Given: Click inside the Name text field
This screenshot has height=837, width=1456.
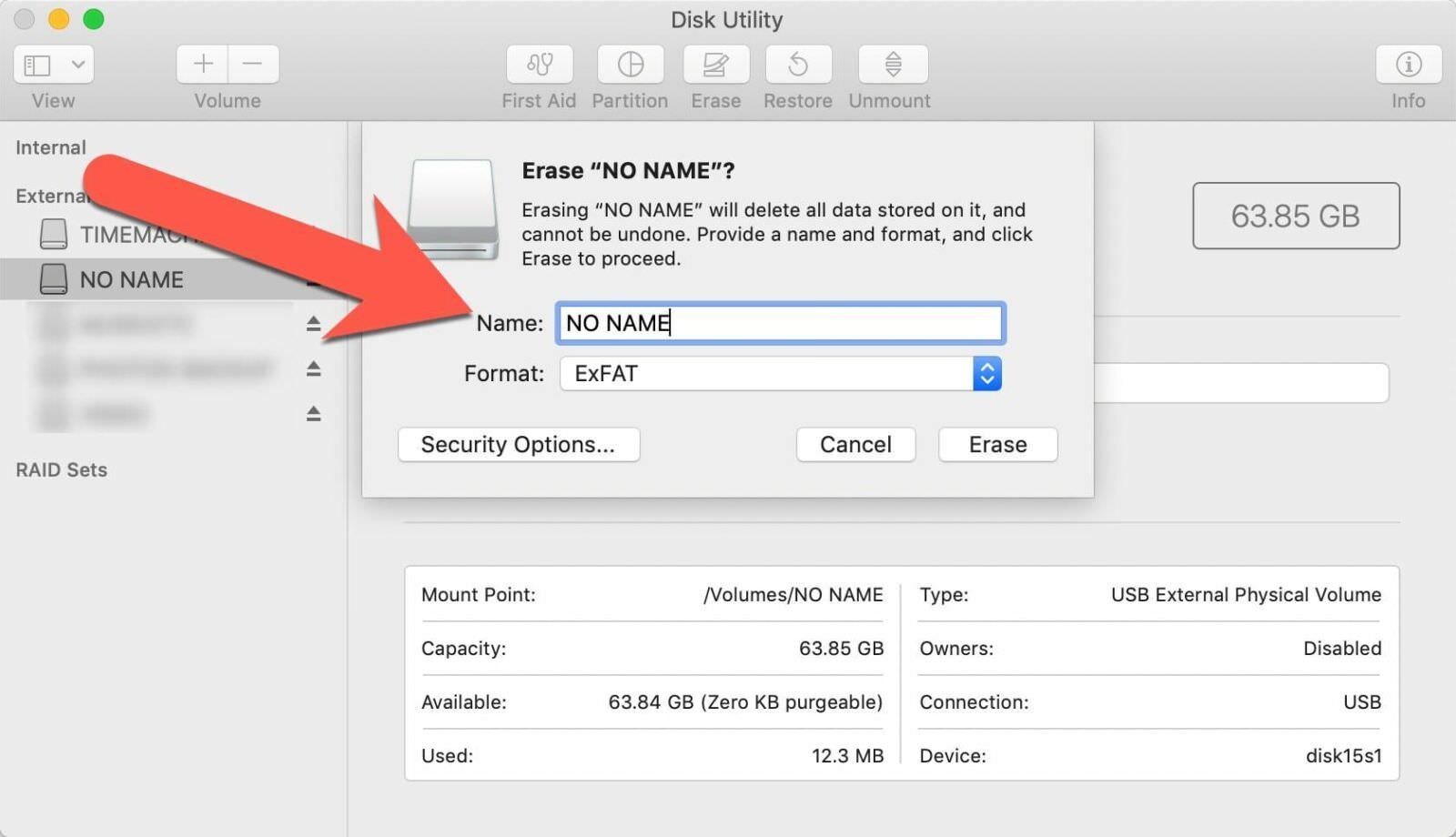Looking at the screenshot, I should (780, 323).
